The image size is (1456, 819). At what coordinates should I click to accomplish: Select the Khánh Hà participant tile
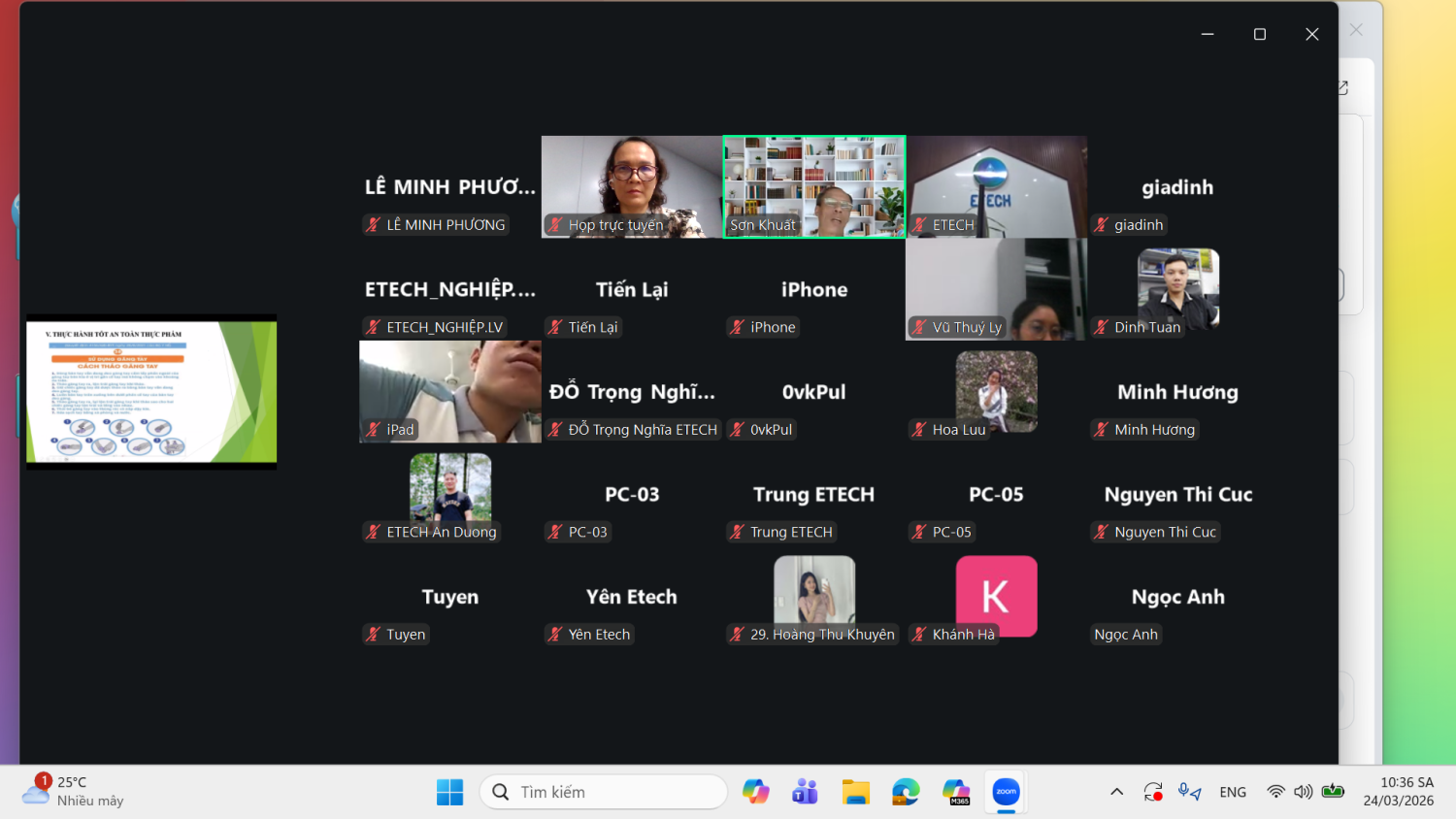pos(996,596)
